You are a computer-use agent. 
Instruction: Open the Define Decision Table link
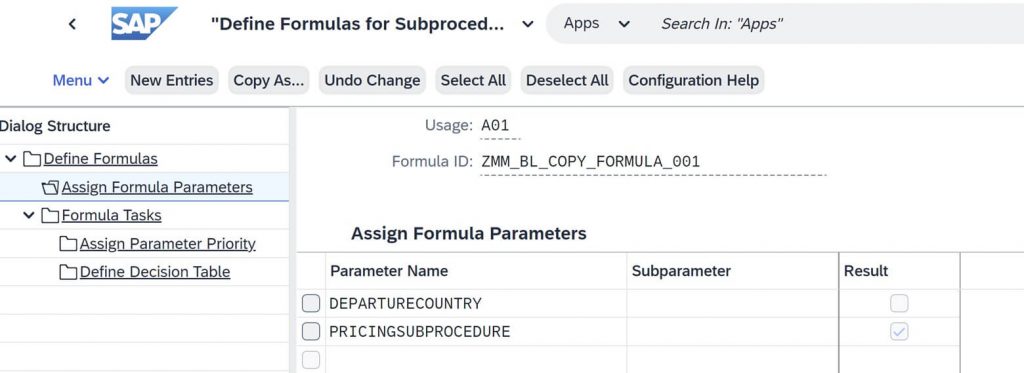(x=155, y=272)
